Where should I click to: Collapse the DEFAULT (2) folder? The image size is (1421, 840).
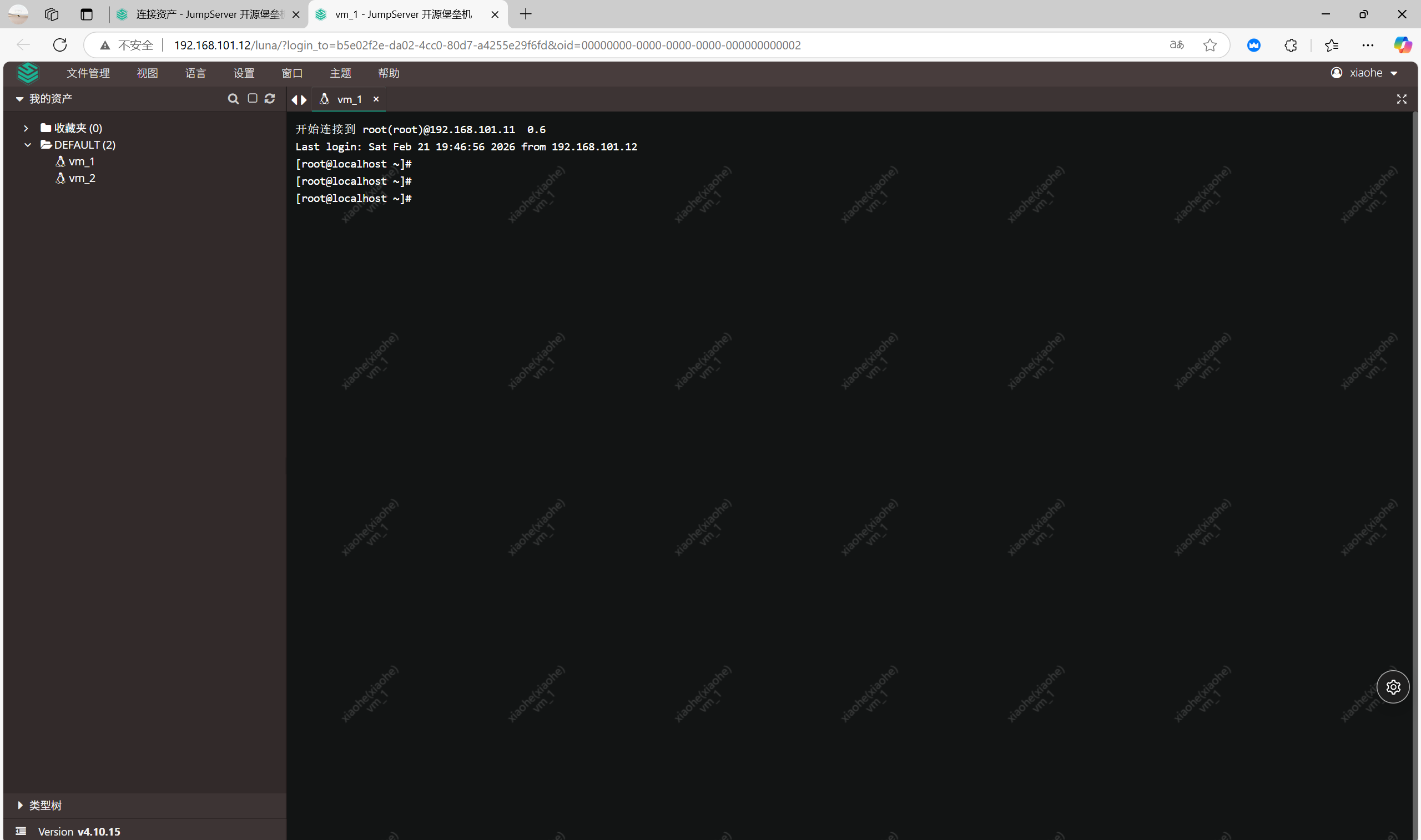(28, 145)
